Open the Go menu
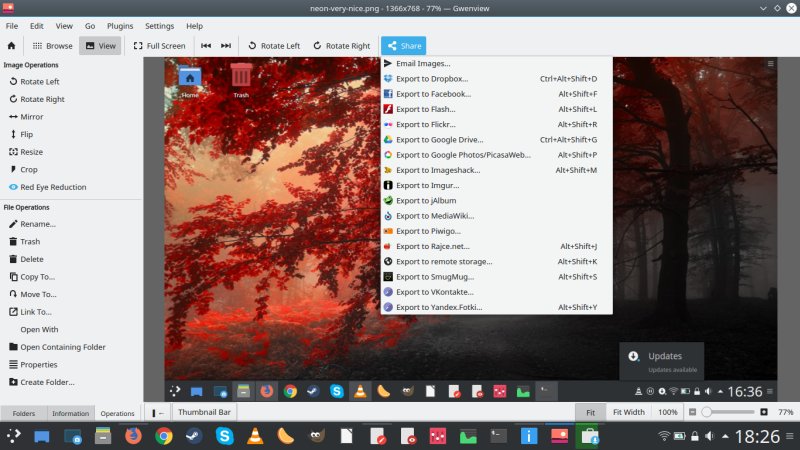The width and height of the screenshot is (800, 450). [x=90, y=26]
